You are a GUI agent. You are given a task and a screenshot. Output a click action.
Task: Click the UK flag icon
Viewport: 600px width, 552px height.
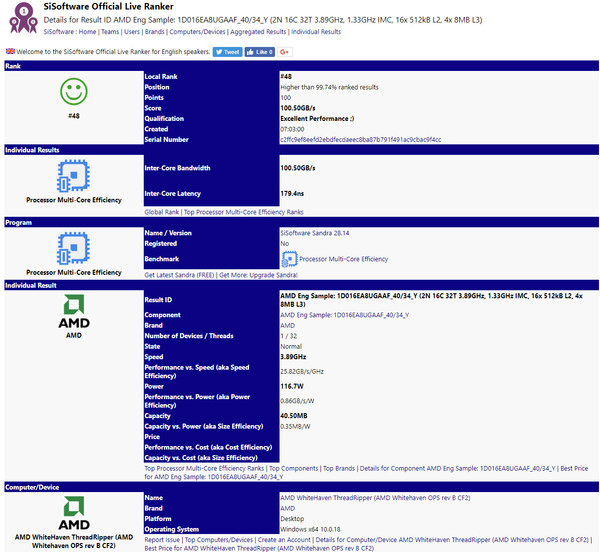[10, 51]
